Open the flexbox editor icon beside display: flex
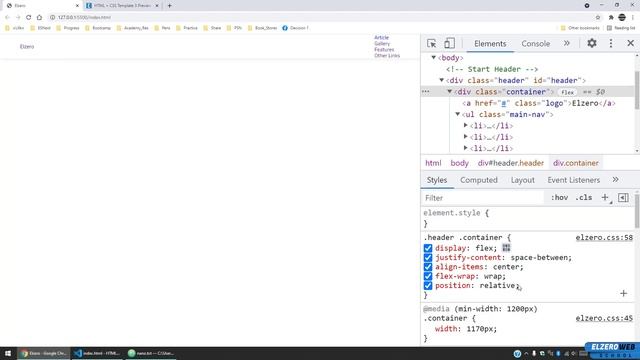 (506, 248)
